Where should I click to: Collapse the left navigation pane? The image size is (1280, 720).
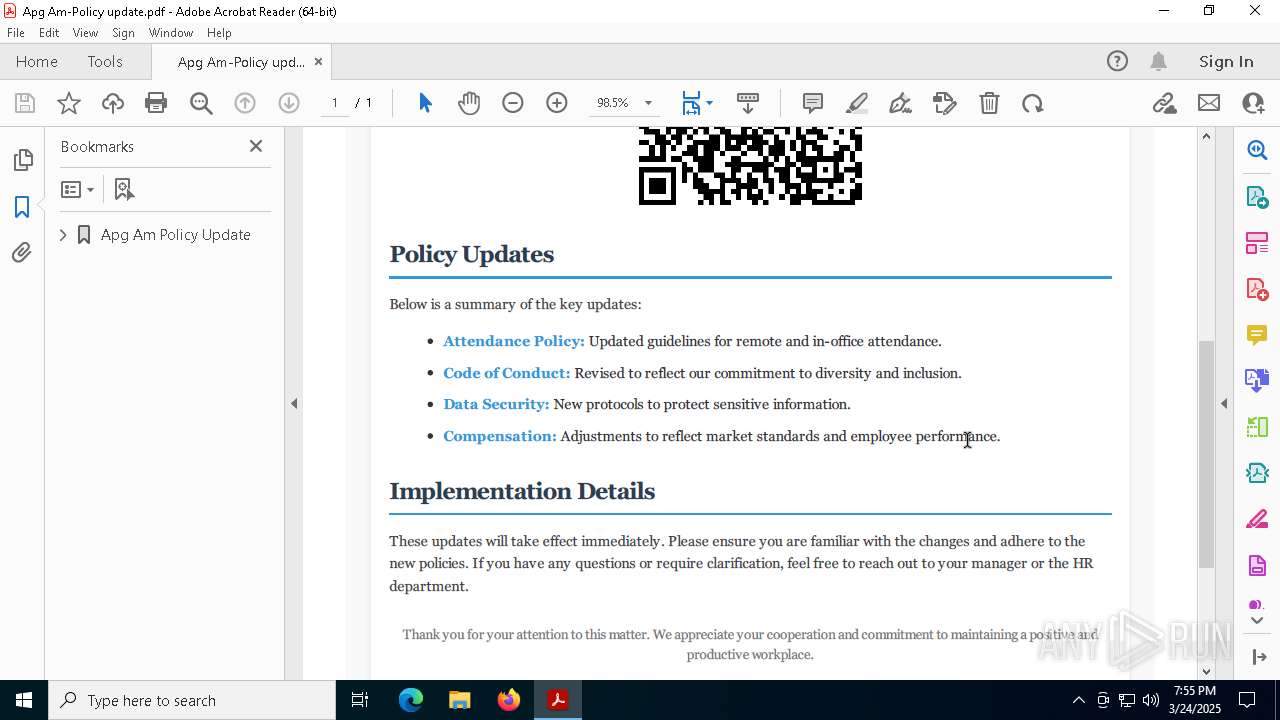294,404
